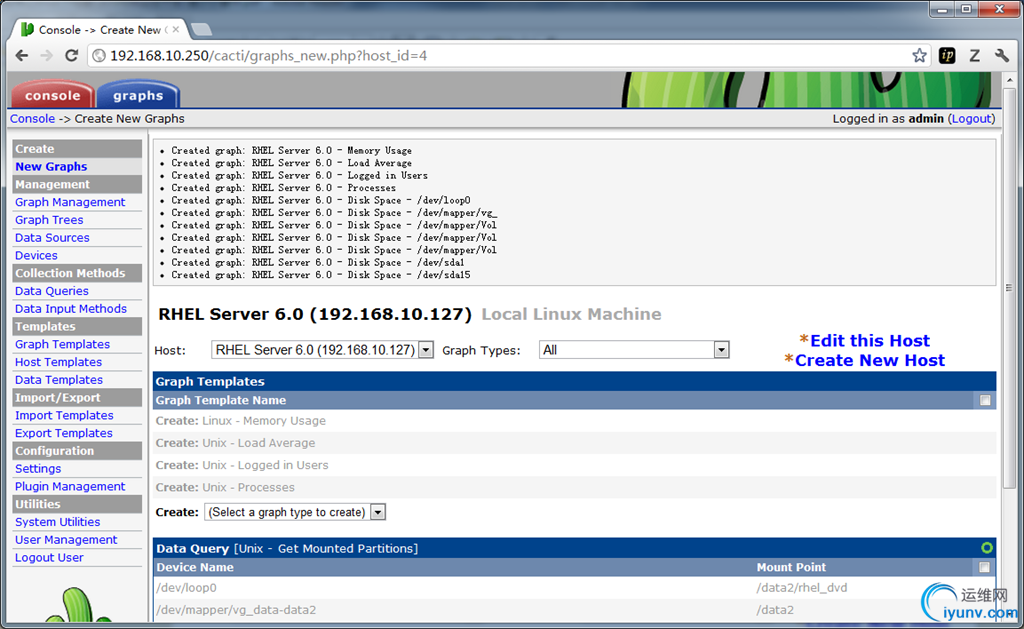Click the Unix - Logged in Users template row
This screenshot has height=629, width=1024.
[575, 465]
